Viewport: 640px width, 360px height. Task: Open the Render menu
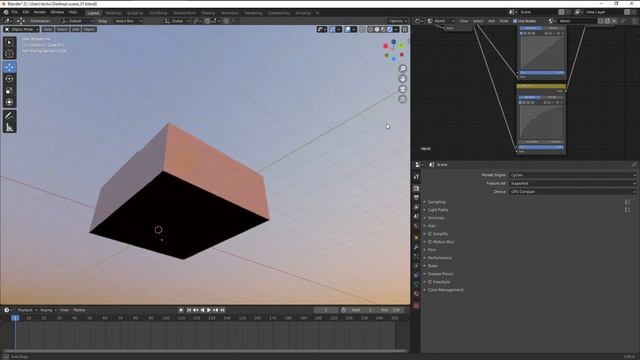[x=40, y=12]
